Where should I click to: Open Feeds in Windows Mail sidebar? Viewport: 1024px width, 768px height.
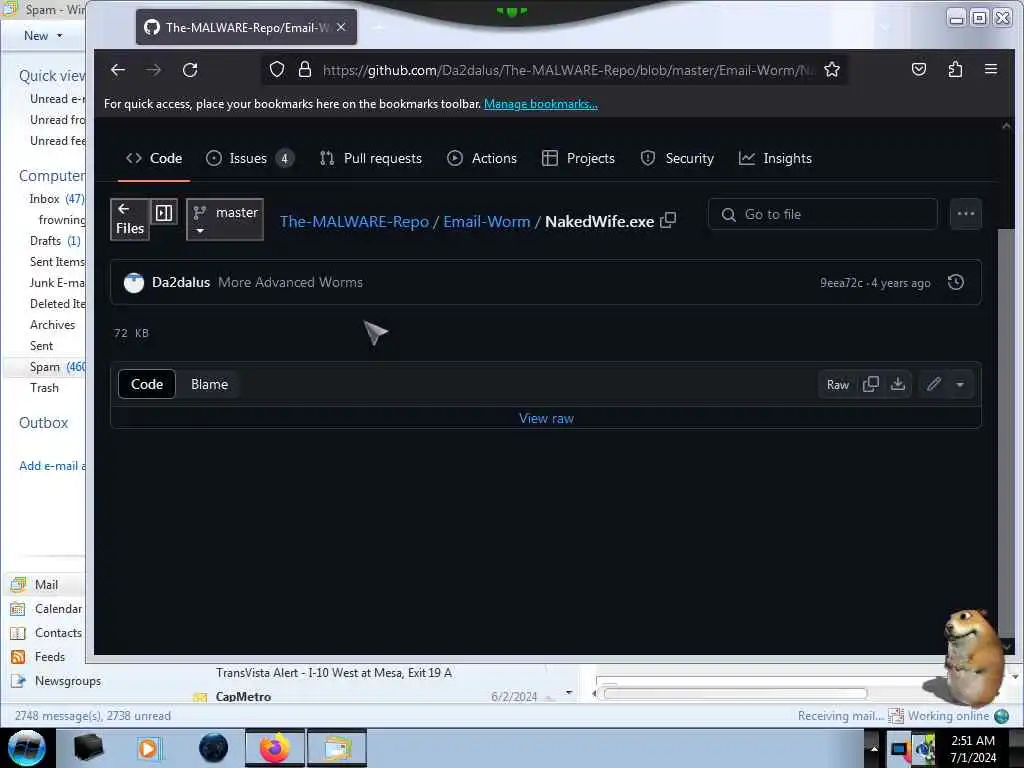[x=39, y=656]
